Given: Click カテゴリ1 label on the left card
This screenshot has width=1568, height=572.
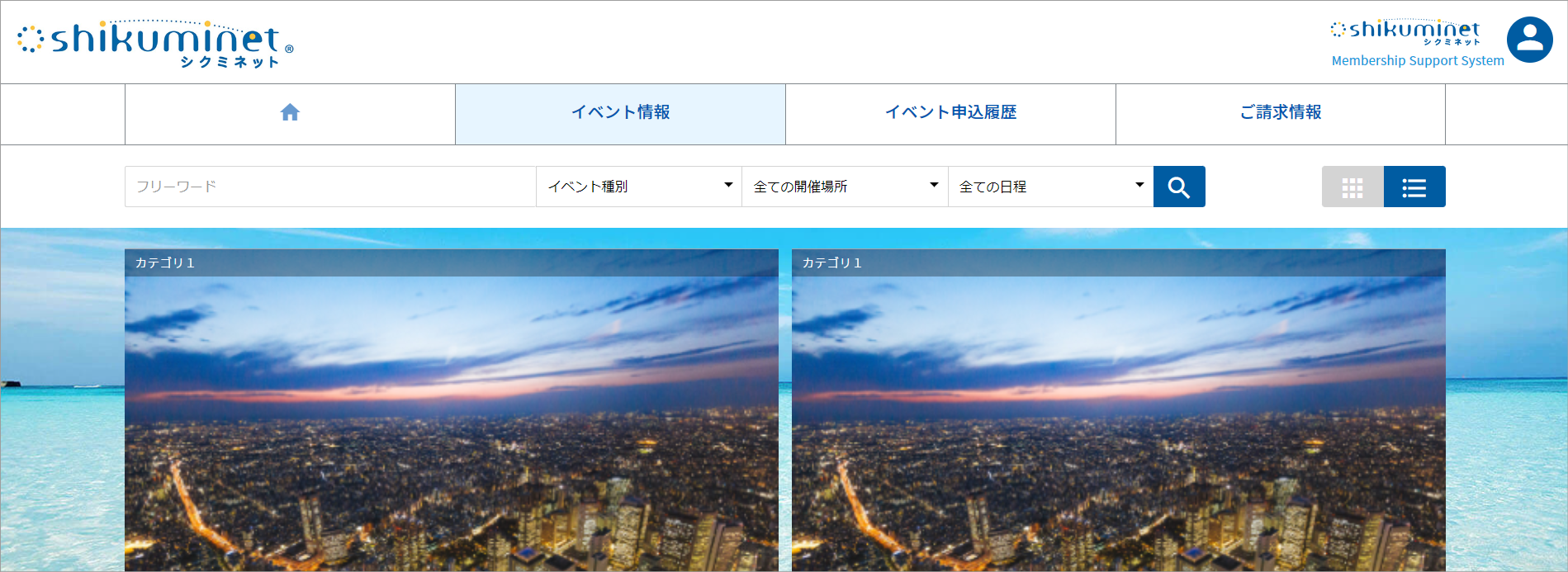Looking at the screenshot, I should click(165, 263).
